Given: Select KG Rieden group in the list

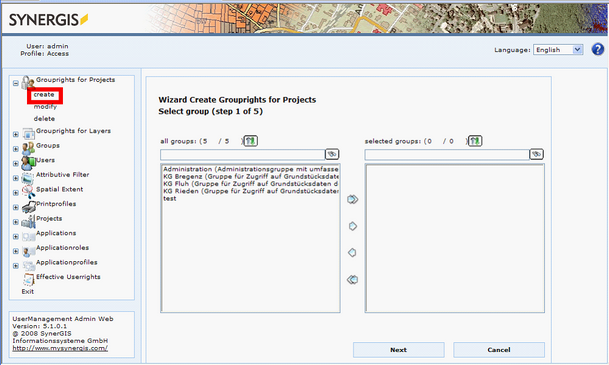Looking at the screenshot, I should (x=251, y=191).
